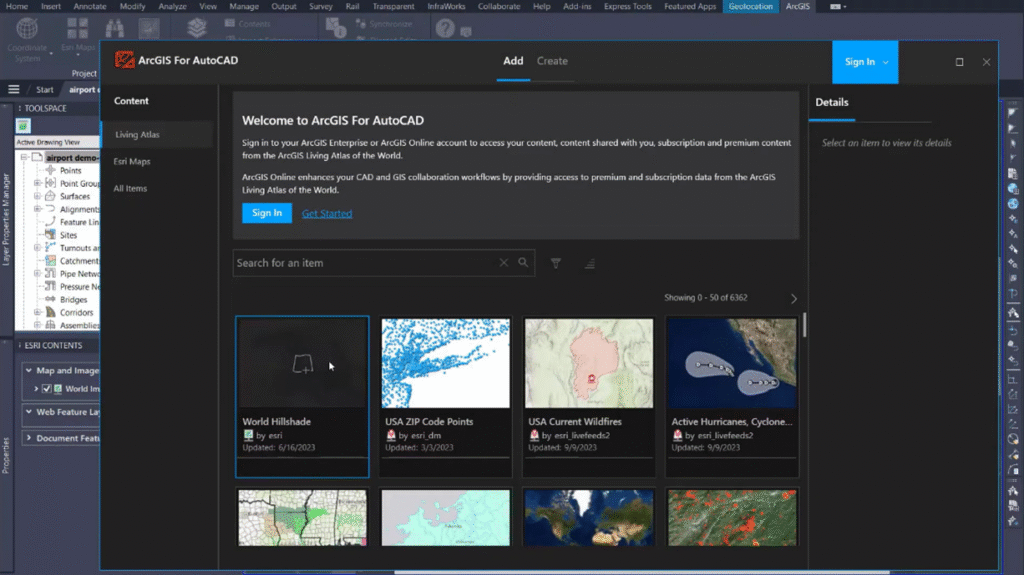Click the Details panel tab
Image resolution: width=1024 pixels, height=575 pixels.
click(832, 103)
